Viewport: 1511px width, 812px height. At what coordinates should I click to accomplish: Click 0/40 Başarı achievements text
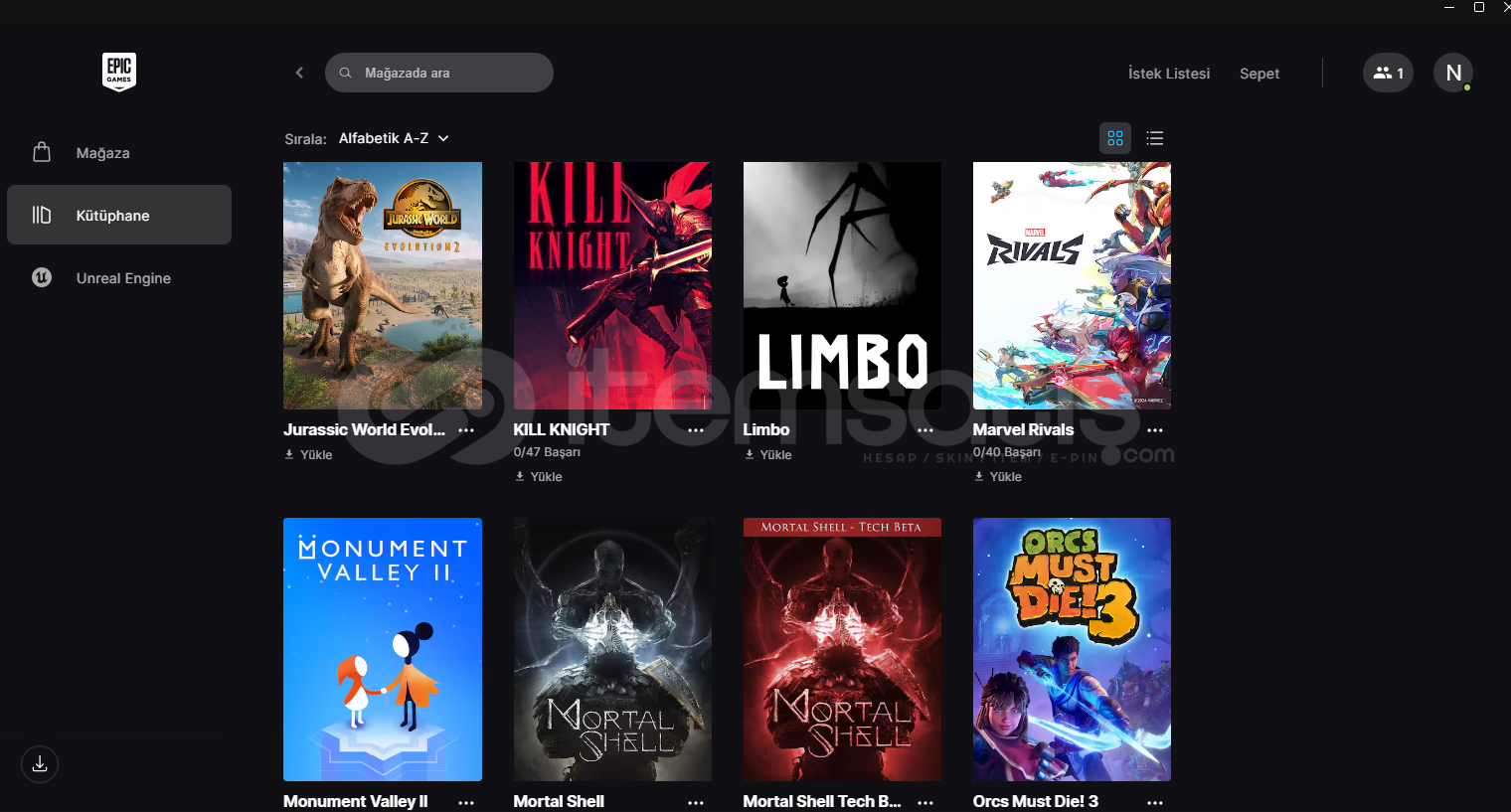click(1007, 452)
